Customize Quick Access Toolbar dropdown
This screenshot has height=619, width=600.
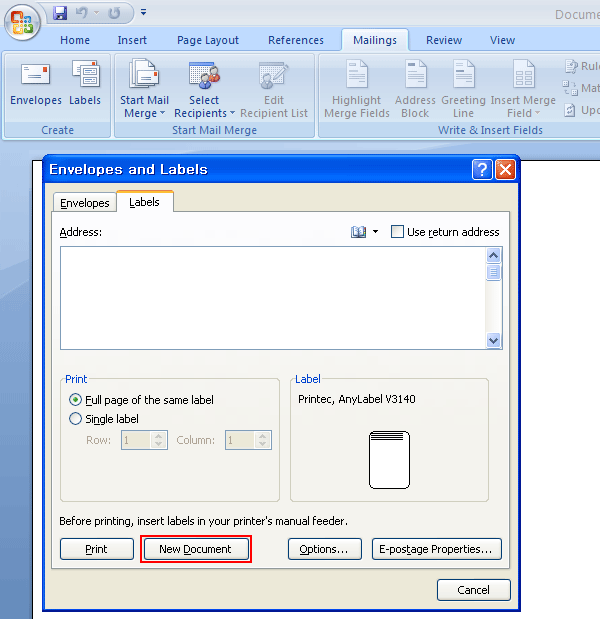143,12
